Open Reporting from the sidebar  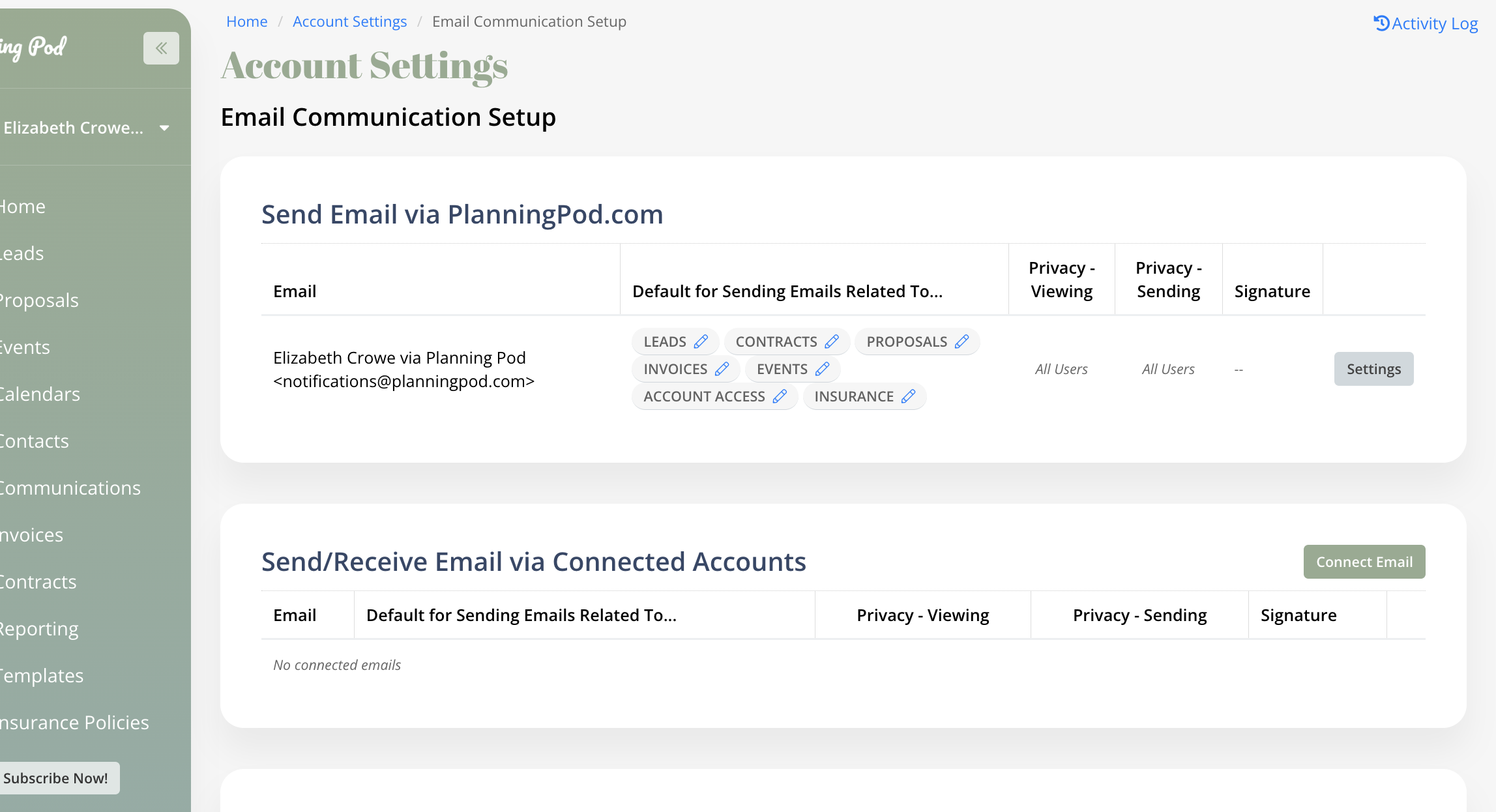pyautogui.click(x=38, y=629)
